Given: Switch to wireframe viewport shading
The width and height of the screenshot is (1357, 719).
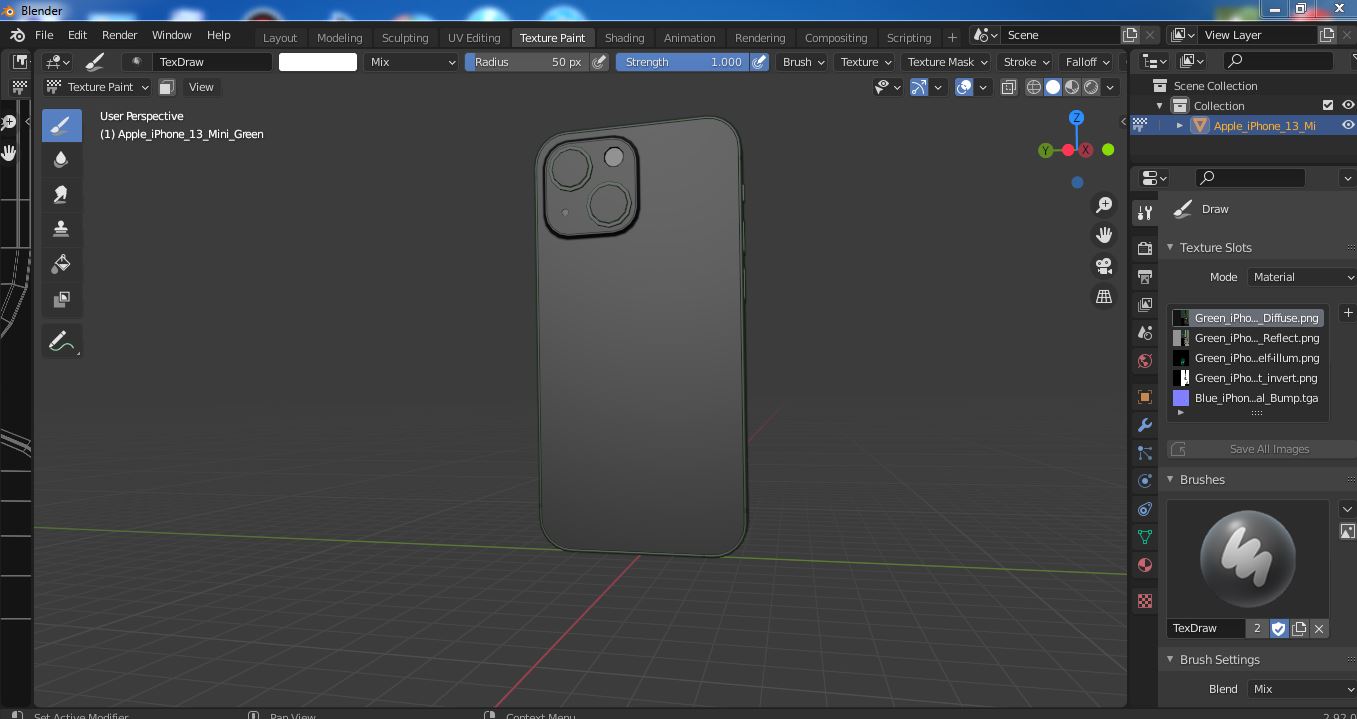Looking at the screenshot, I should click(1034, 87).
